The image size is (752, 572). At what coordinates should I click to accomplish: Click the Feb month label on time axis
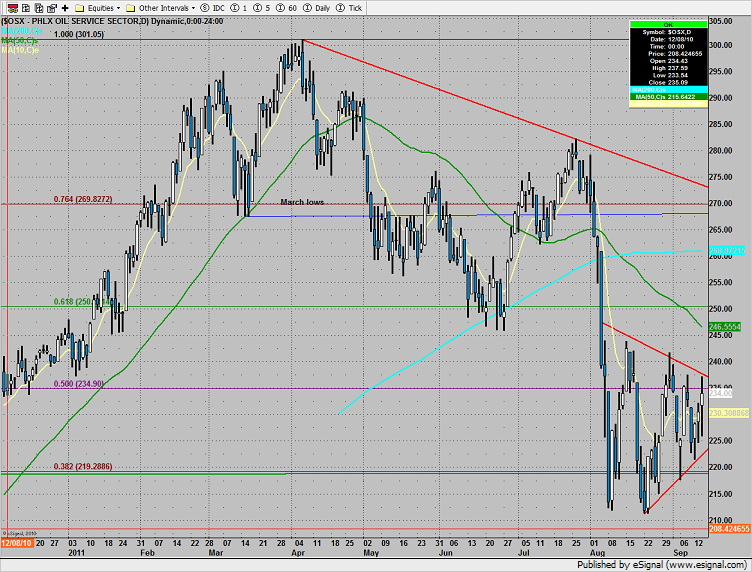(x=147, y=553)
